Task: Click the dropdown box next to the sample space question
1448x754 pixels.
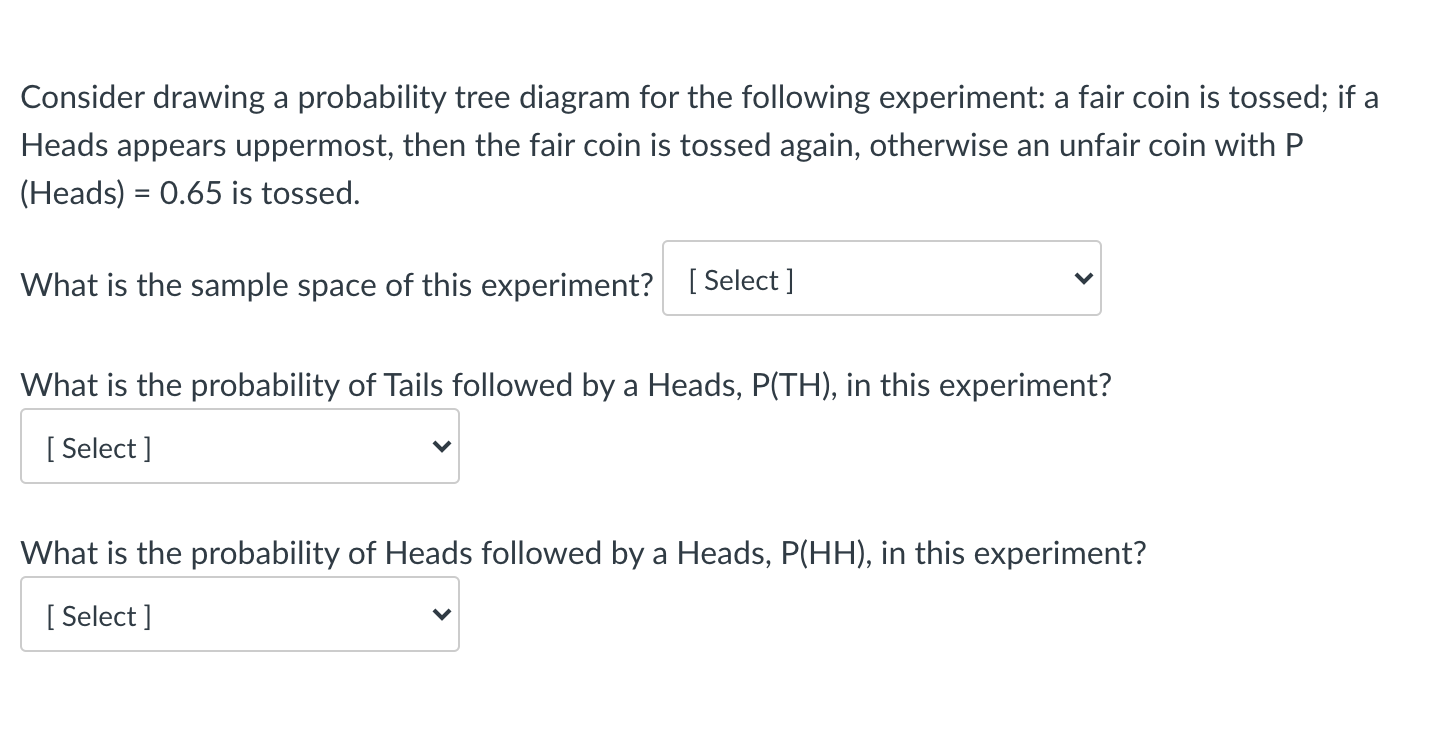Action: pos(880,278)
